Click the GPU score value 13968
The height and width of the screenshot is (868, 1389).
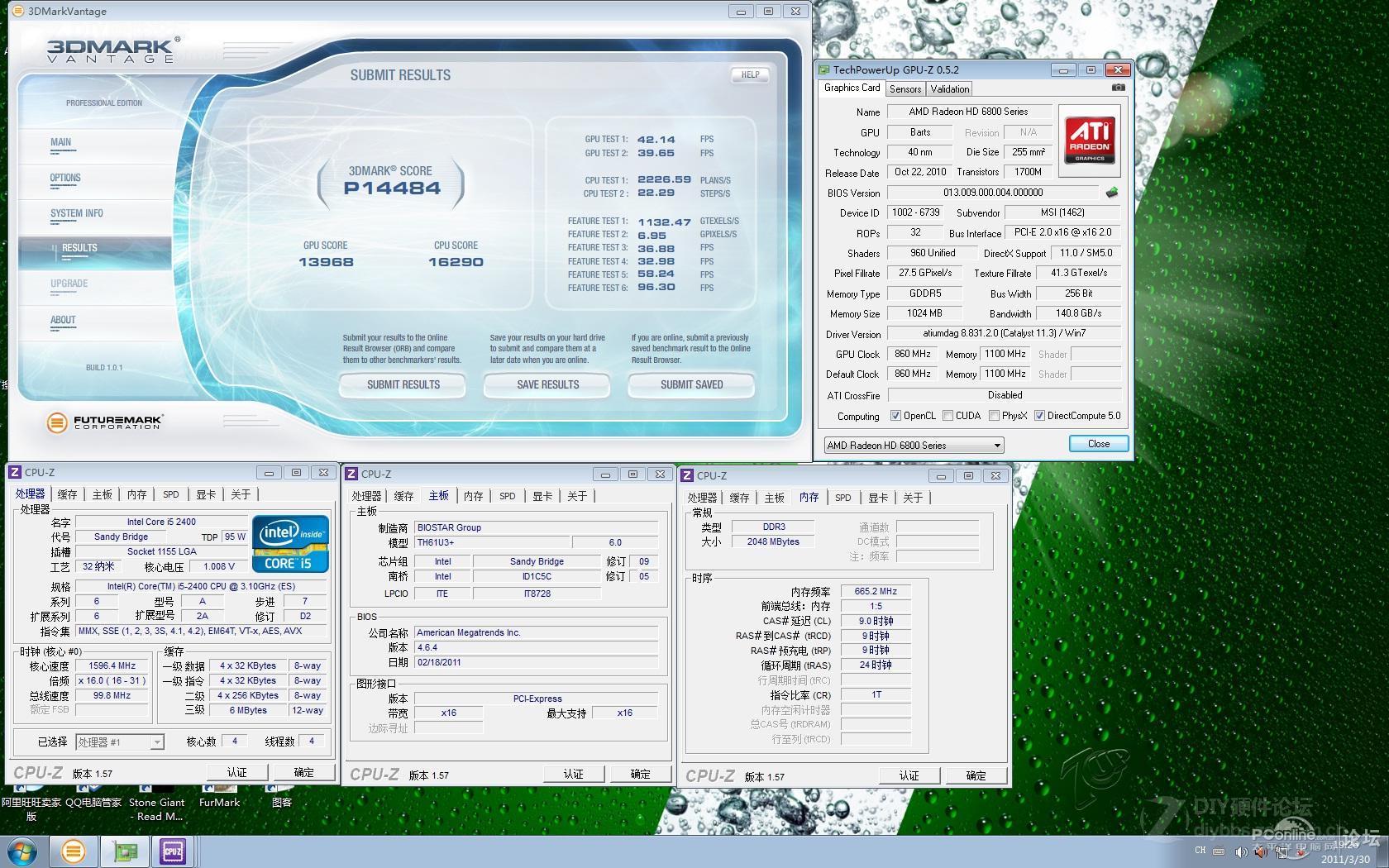tap(326, 262)
